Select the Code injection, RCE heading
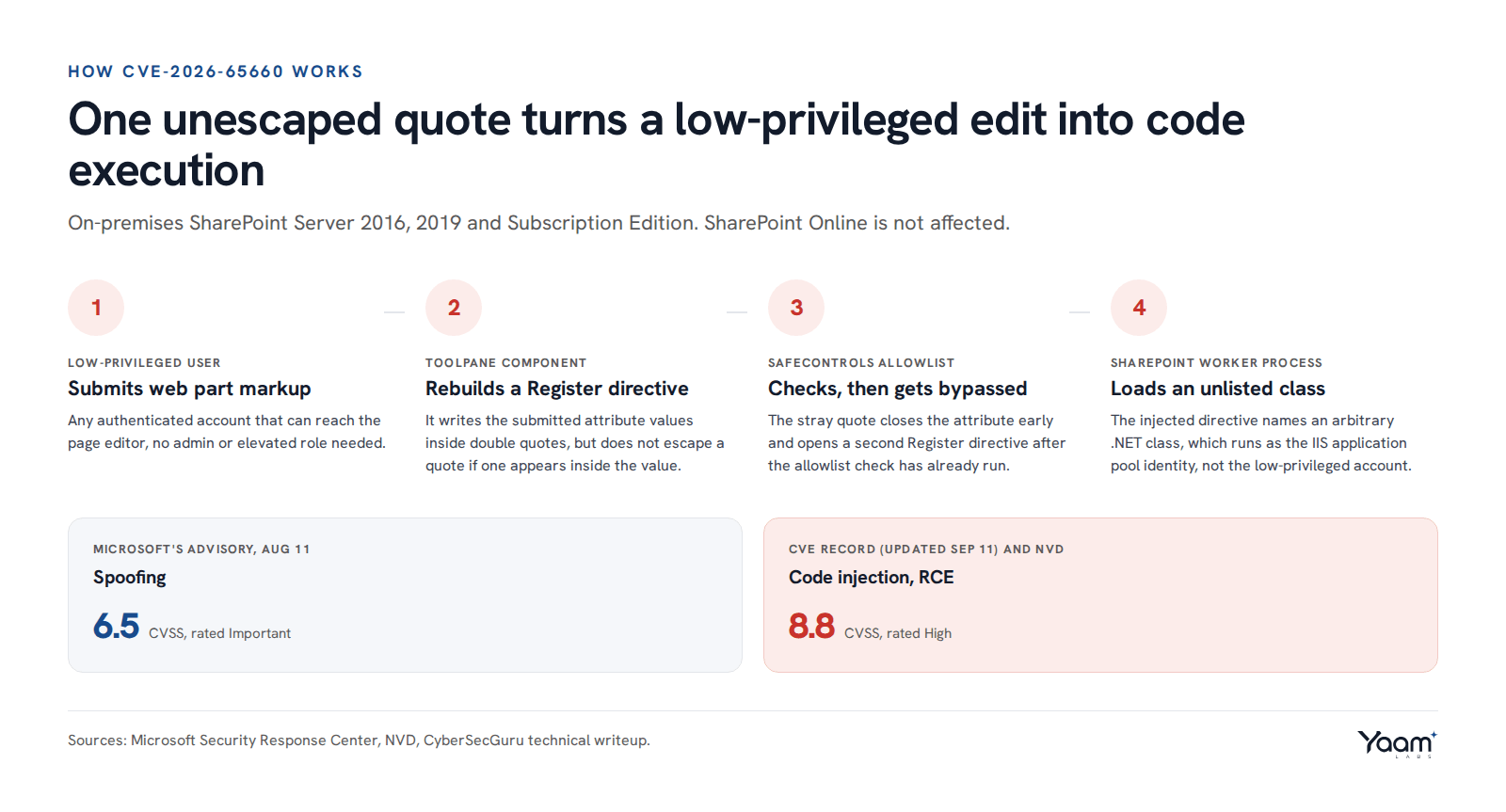The width and height of the screenshot is (1506, 812). coord(872,577)
